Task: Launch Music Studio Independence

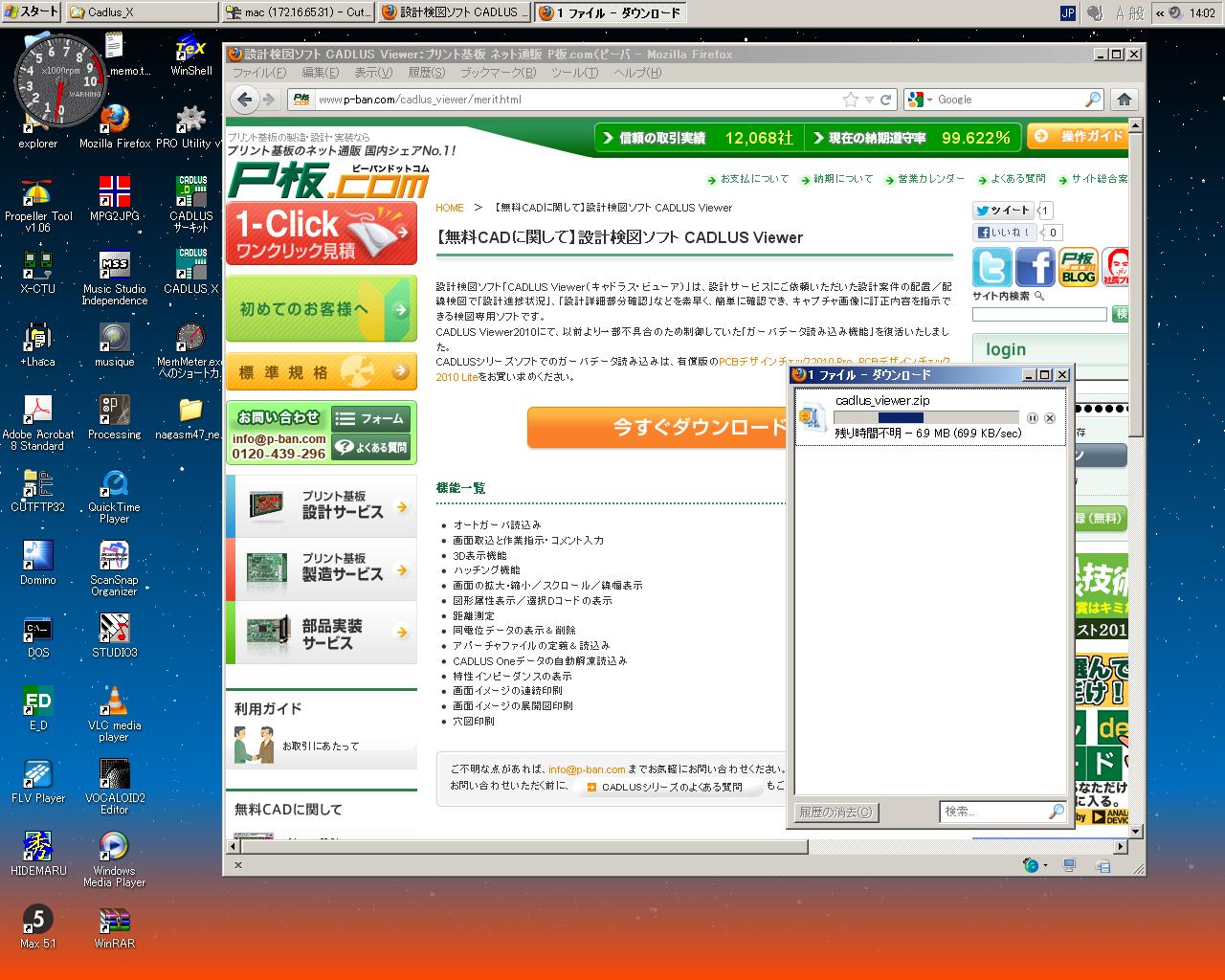Action: (x=115, y=278)
